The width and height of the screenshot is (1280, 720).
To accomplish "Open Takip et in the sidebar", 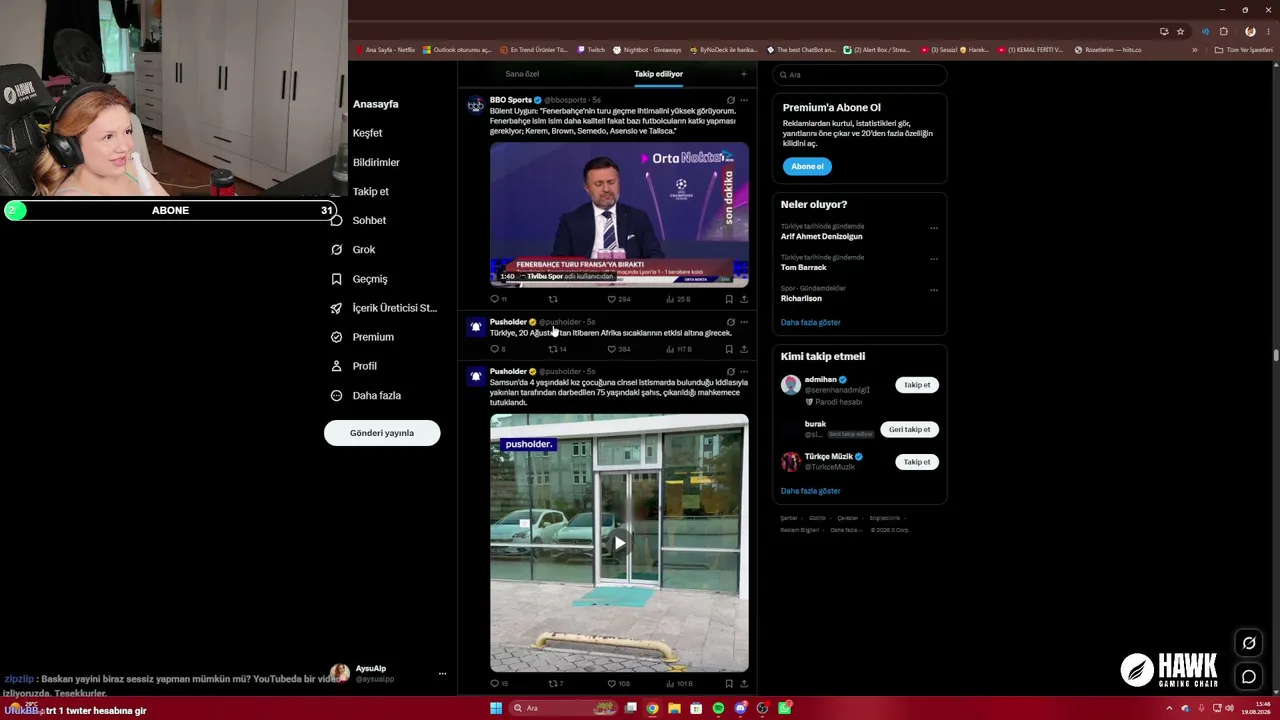I will click(x=370, y=191).
